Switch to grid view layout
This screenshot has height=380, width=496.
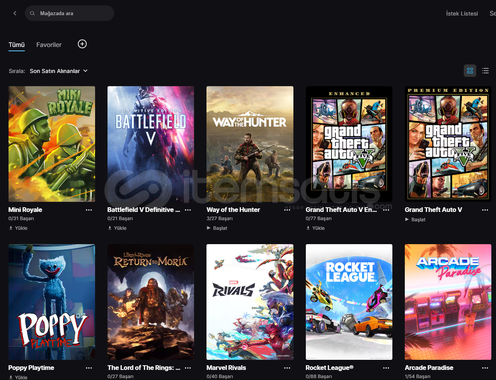470,71
